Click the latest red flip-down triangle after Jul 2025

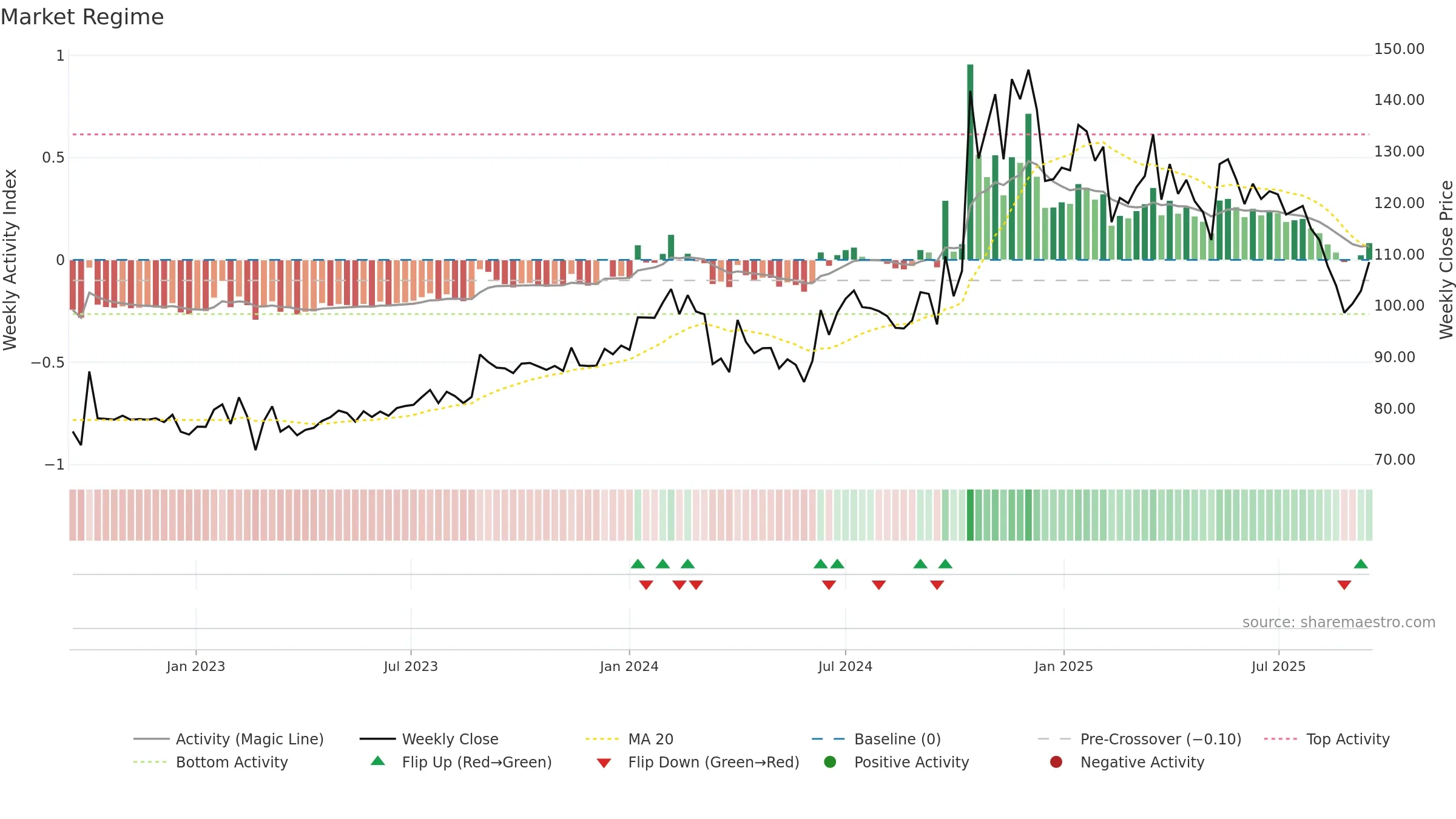[x=1344, y=585]
